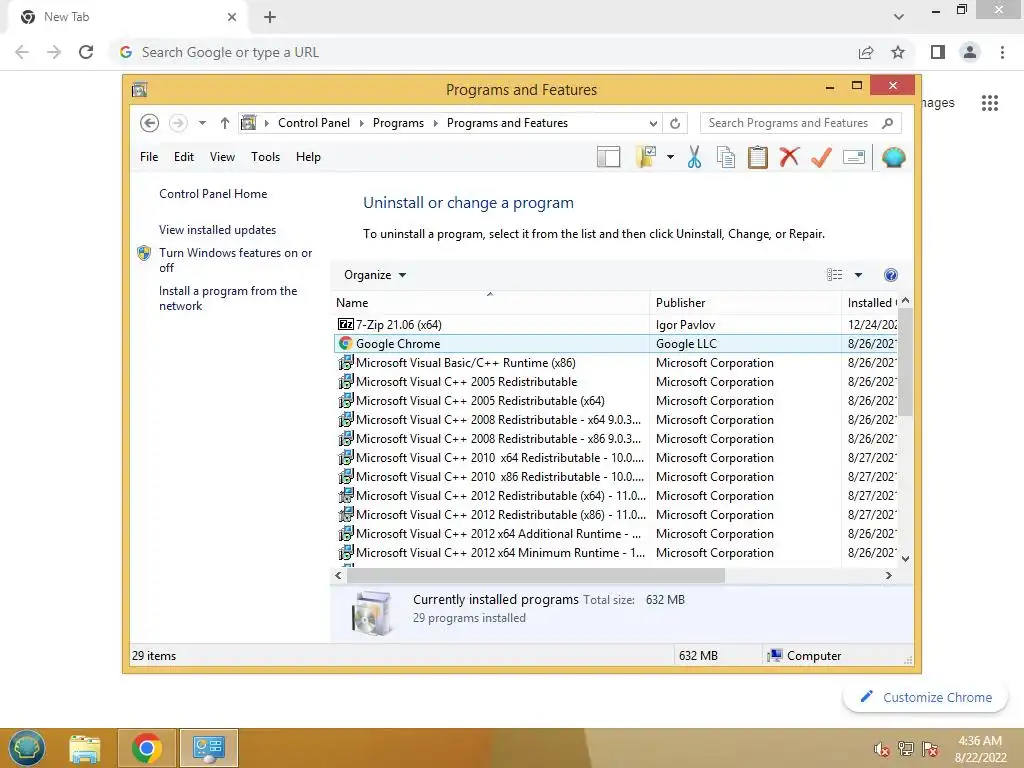Viewport: 1024px width, 768px height.
Task: Click Chrome's reload page button
Action: click(86, 52)
